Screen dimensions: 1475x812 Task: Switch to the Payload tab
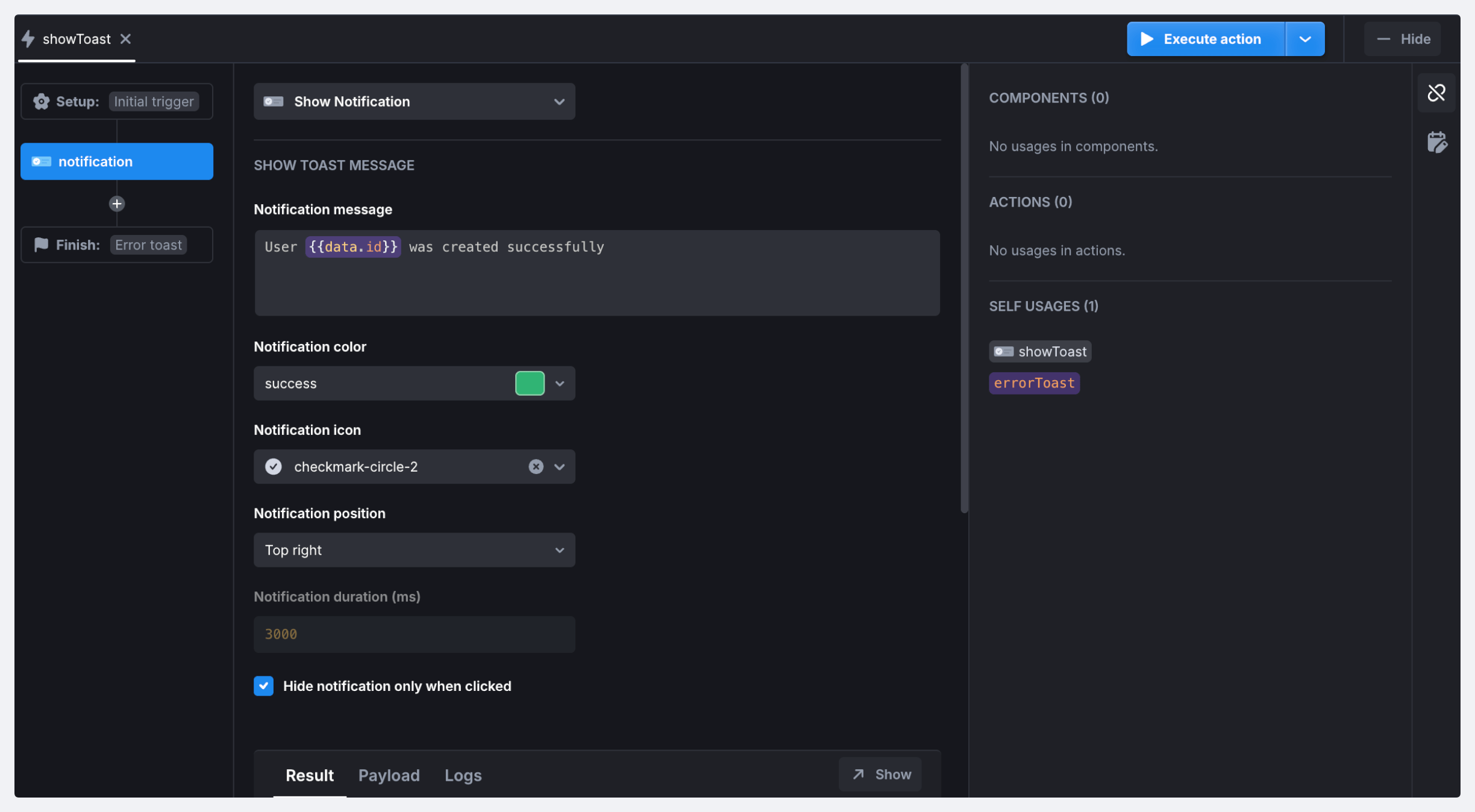389,775
